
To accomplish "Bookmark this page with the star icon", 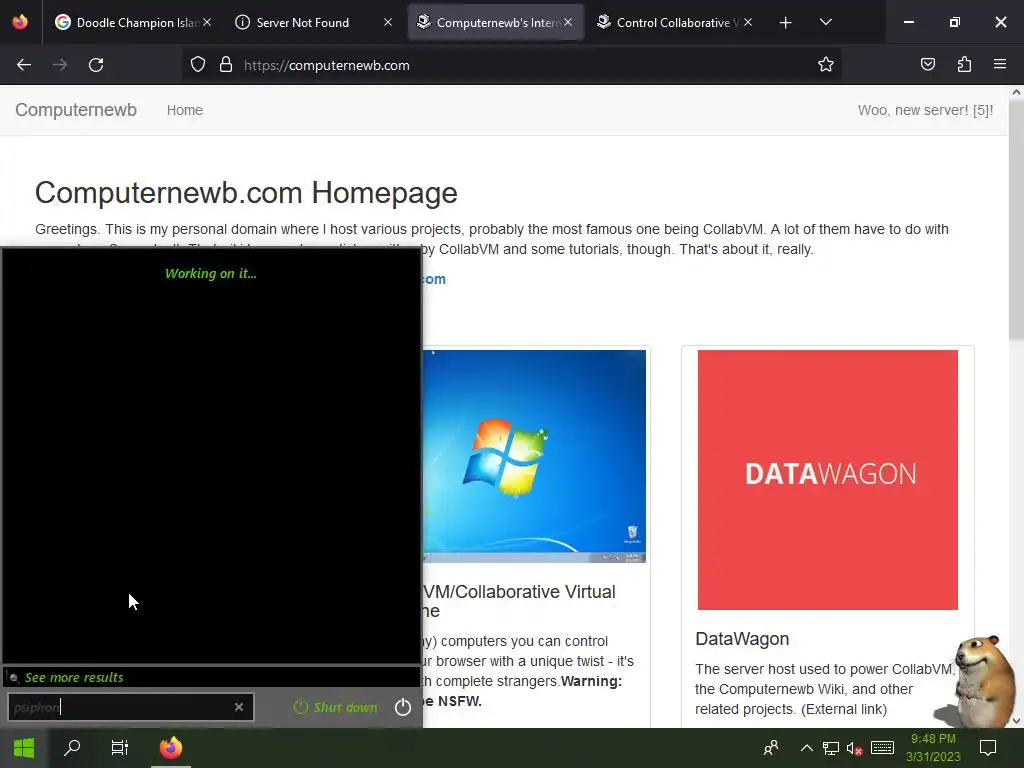I will (825, 65).
